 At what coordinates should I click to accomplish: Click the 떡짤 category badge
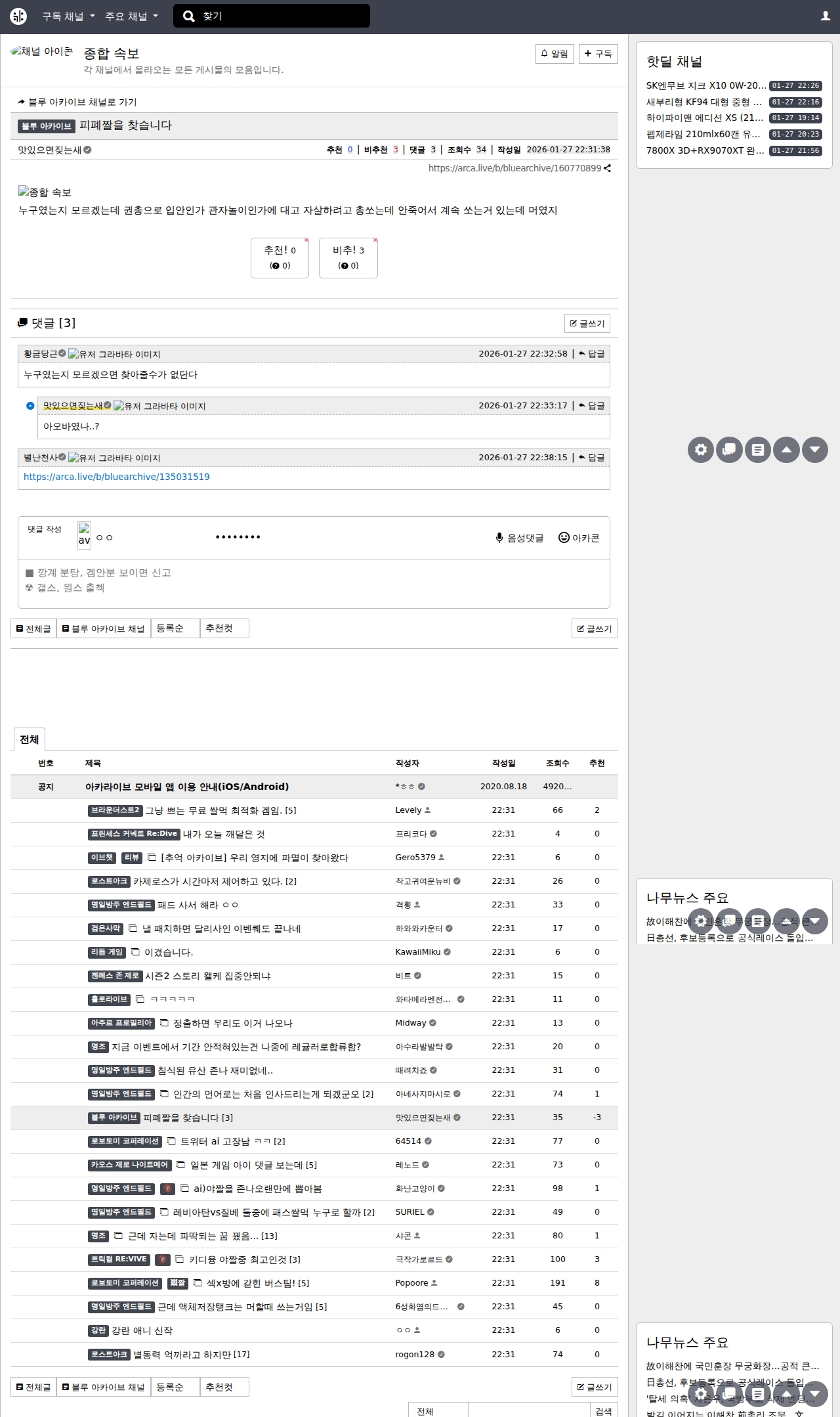click(177, 1283)
